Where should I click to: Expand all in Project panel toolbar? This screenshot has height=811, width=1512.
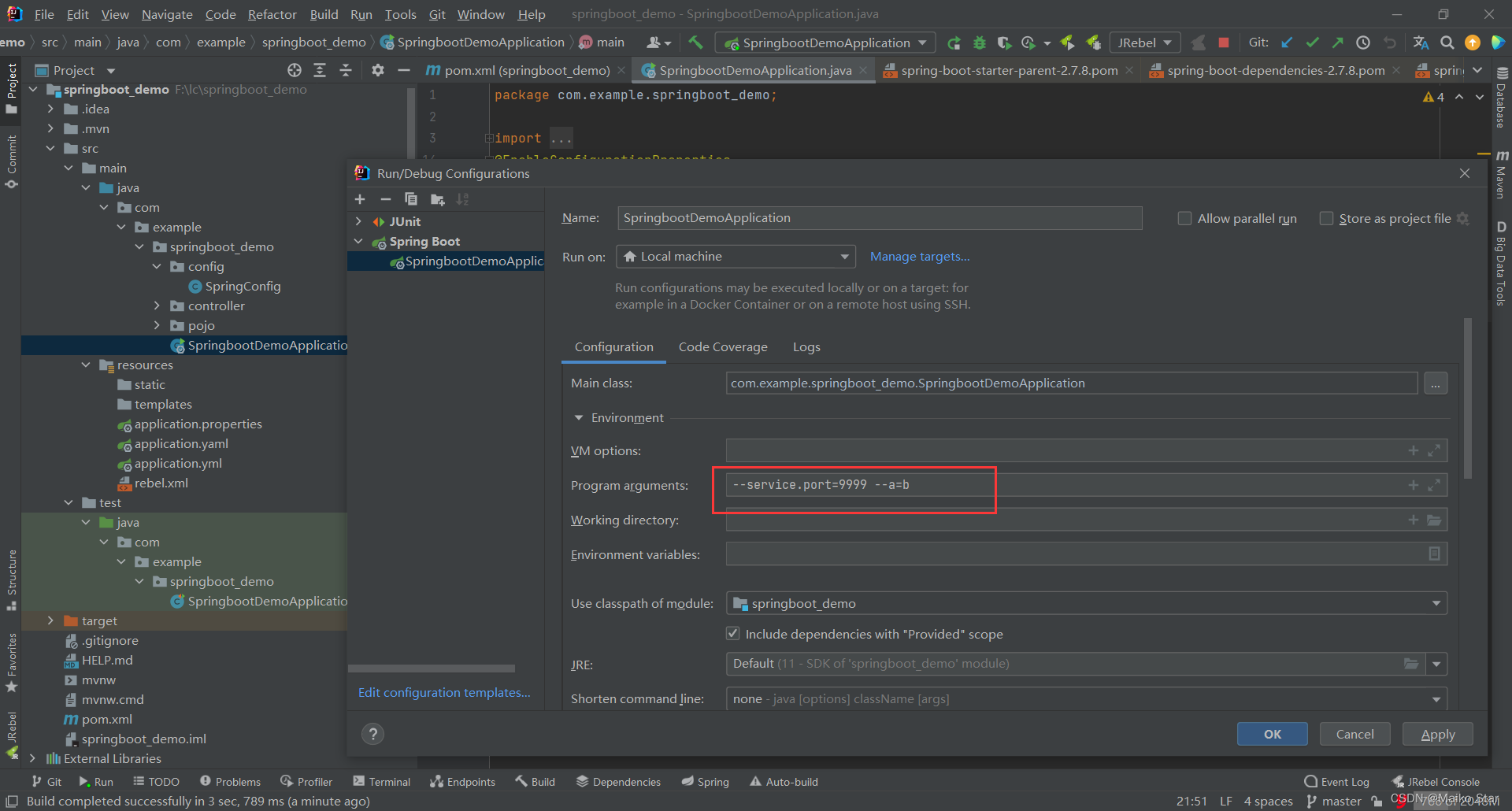pos(320,70)
